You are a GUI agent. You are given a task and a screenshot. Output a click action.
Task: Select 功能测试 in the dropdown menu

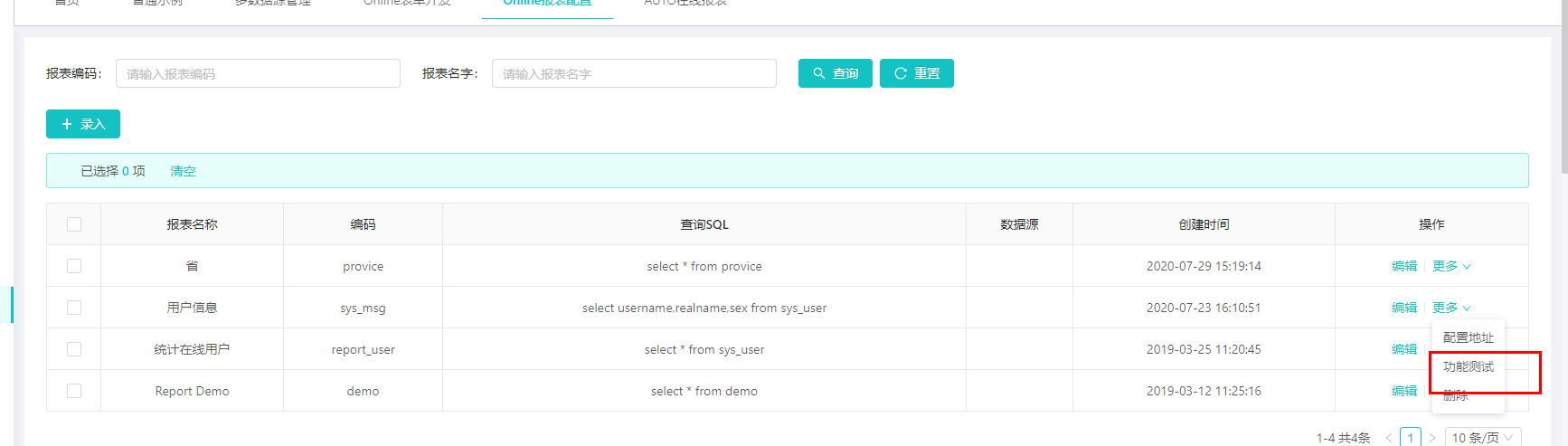1468,366
